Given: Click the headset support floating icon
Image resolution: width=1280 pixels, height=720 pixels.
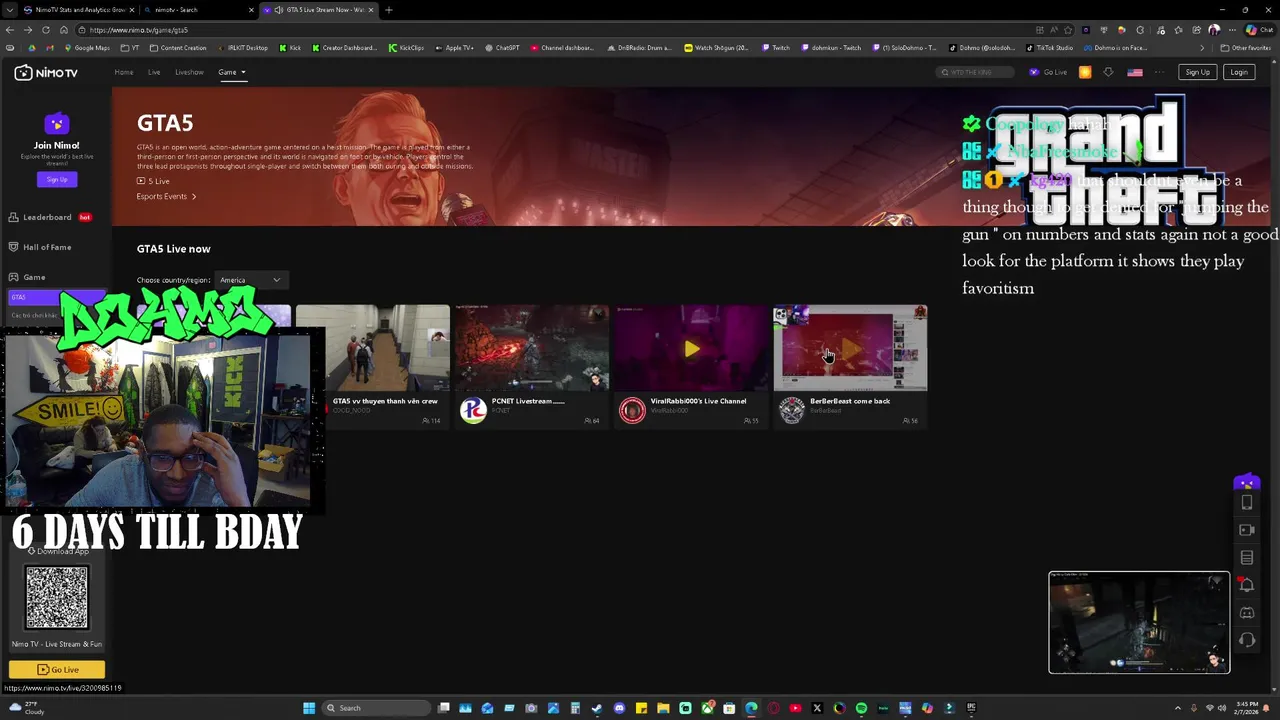Looking at the screenshot, I should (1246, 640).
